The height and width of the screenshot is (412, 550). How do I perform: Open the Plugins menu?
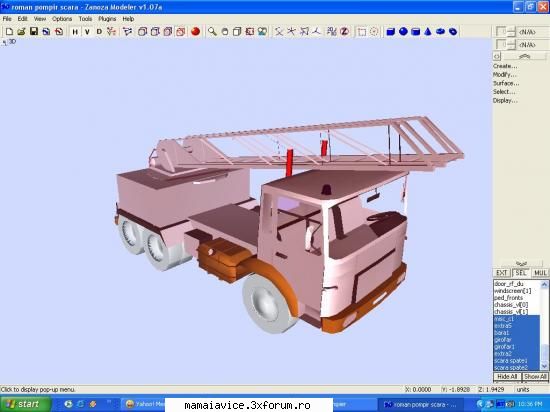107,19
